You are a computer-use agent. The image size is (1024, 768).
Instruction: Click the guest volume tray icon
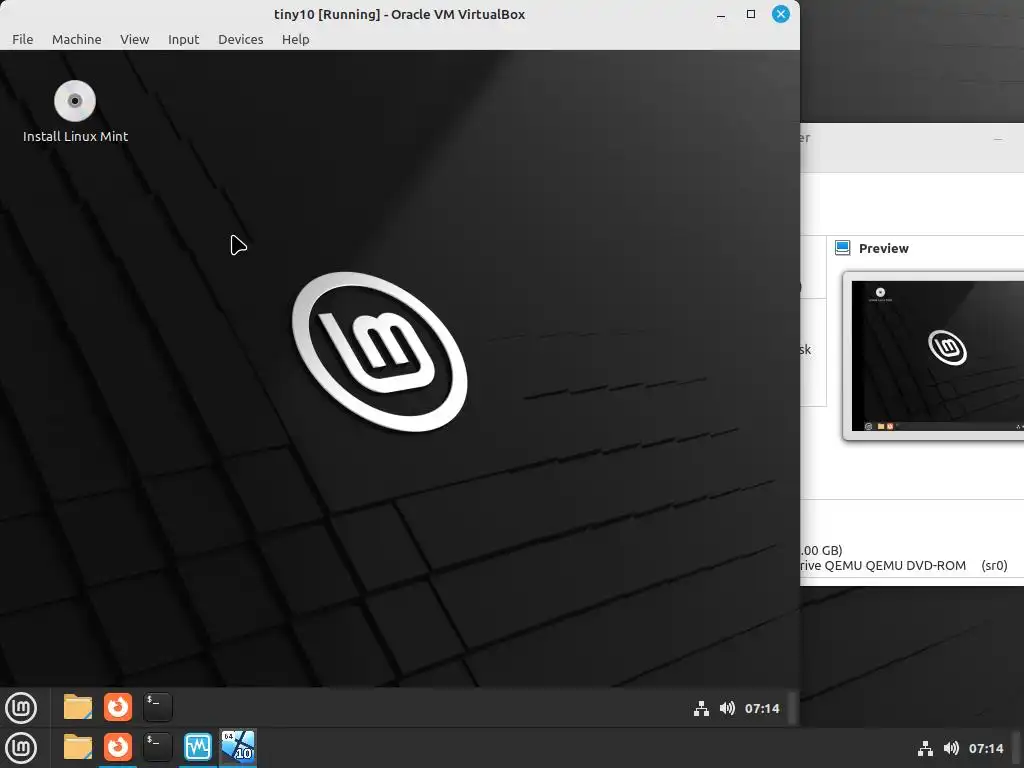[x=727, y=709]
